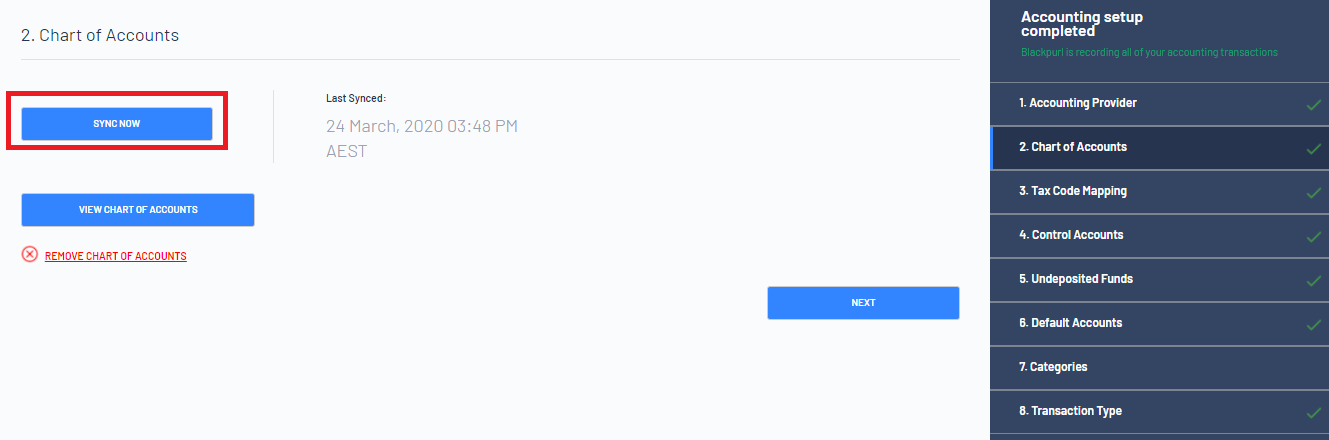Screen dimensions: 1329x440
Task: Click checkmark icon beside Tax Code Mapping
Action: pyautogui.click(x=1314, y=192)
